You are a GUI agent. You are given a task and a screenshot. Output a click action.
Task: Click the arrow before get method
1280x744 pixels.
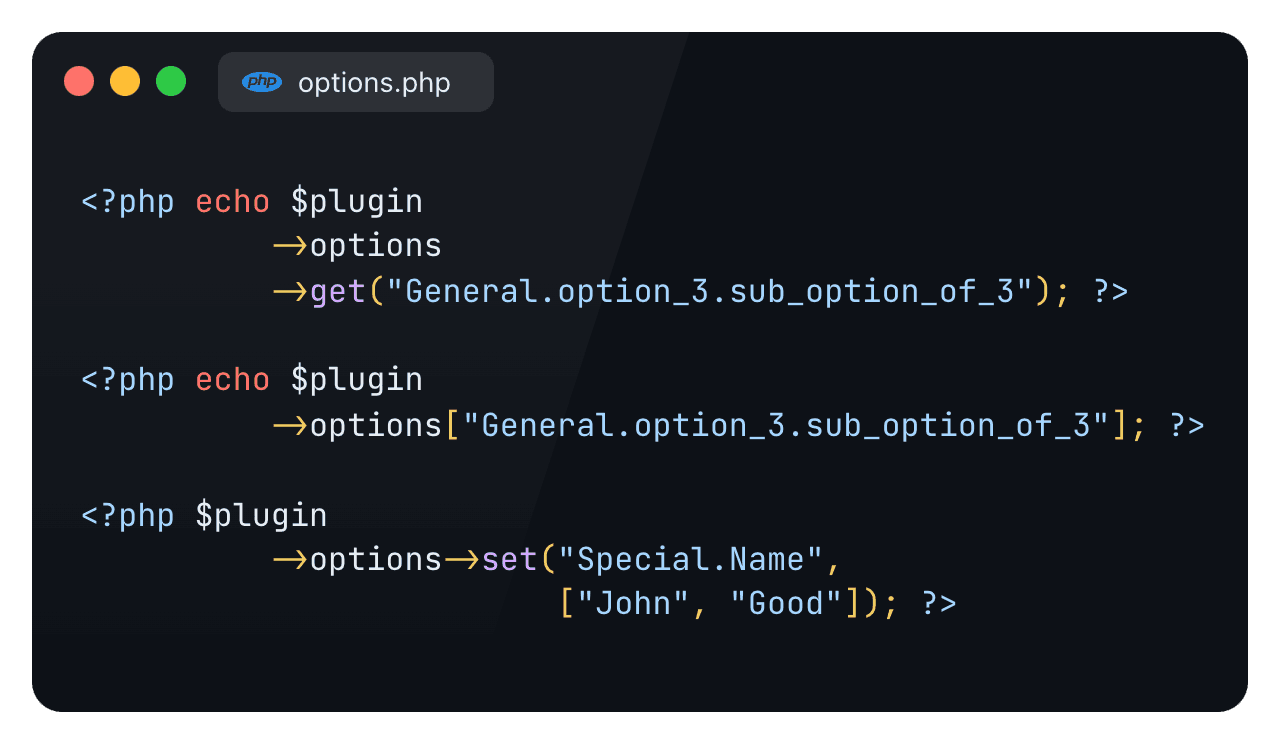(x=290, y=291)
